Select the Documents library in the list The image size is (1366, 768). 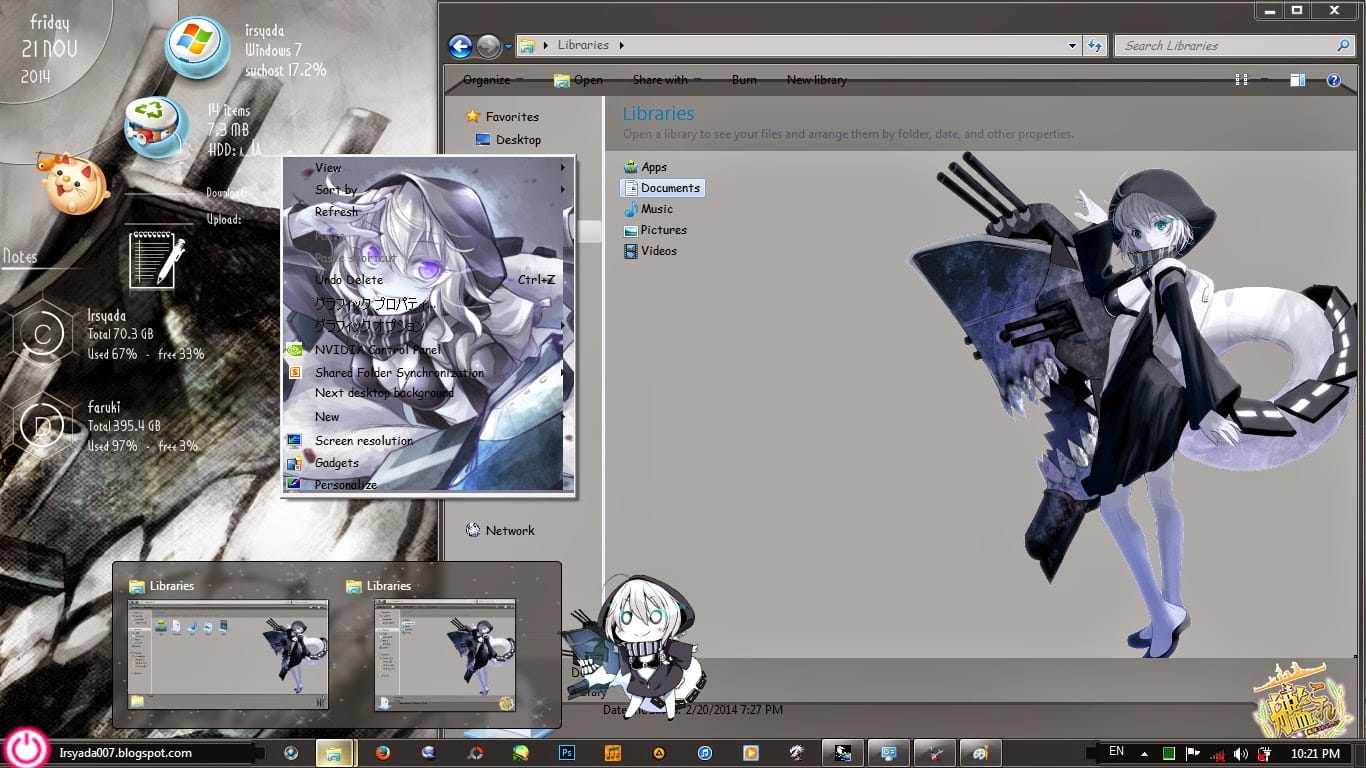pyautogui.click(x=670, y=188)
